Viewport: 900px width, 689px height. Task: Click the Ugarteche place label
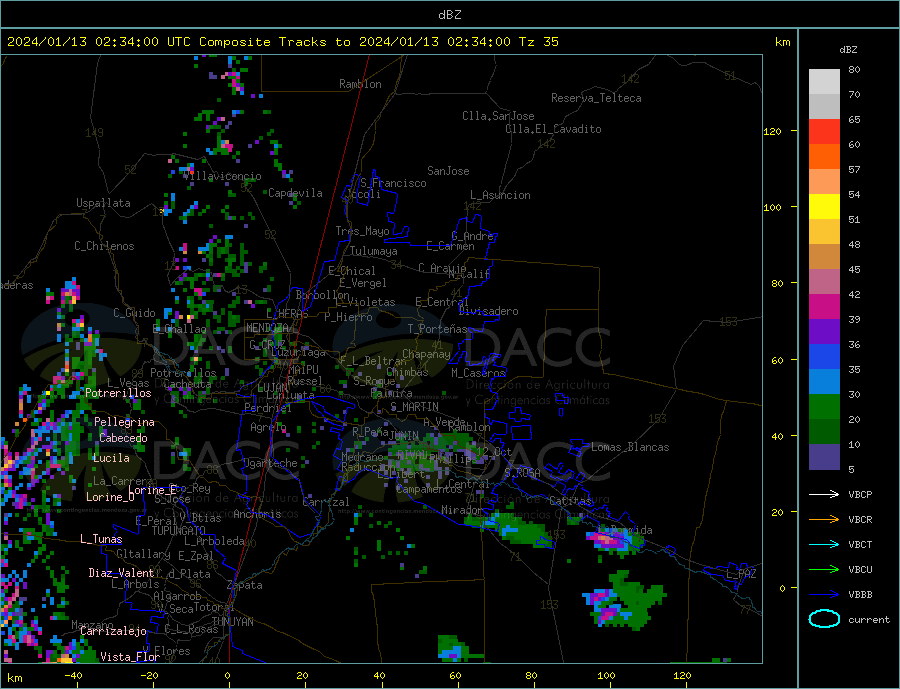271,463
